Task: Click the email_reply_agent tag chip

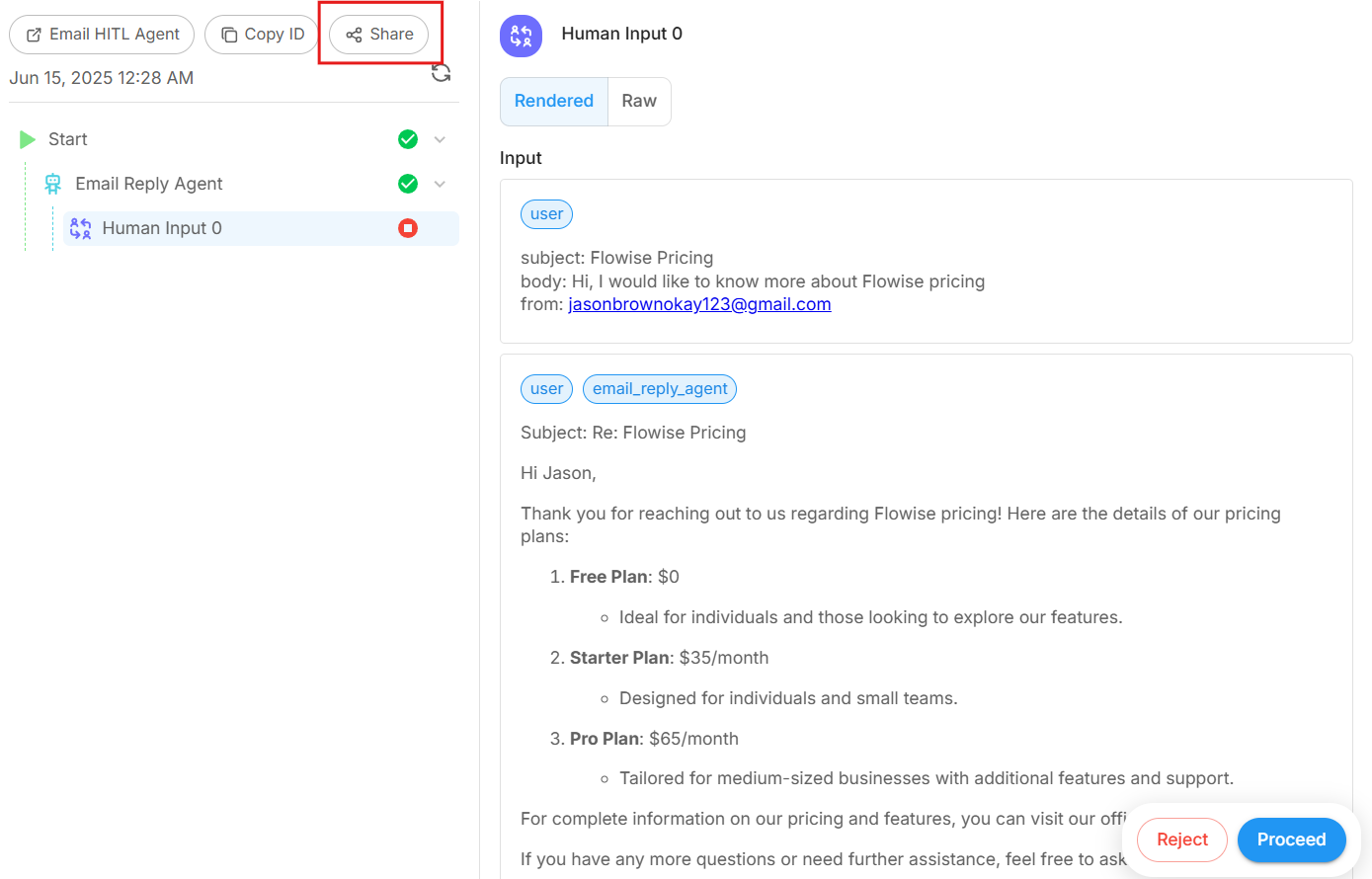Action: [x=660, y=389]
